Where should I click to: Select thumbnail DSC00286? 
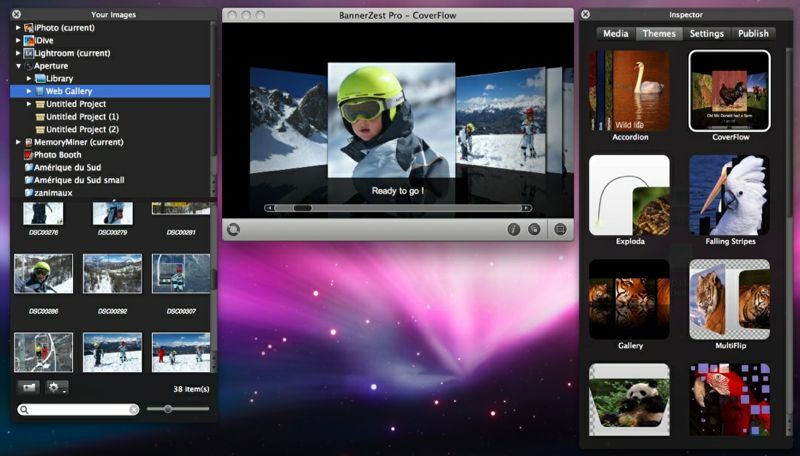[x=43, y=274]
